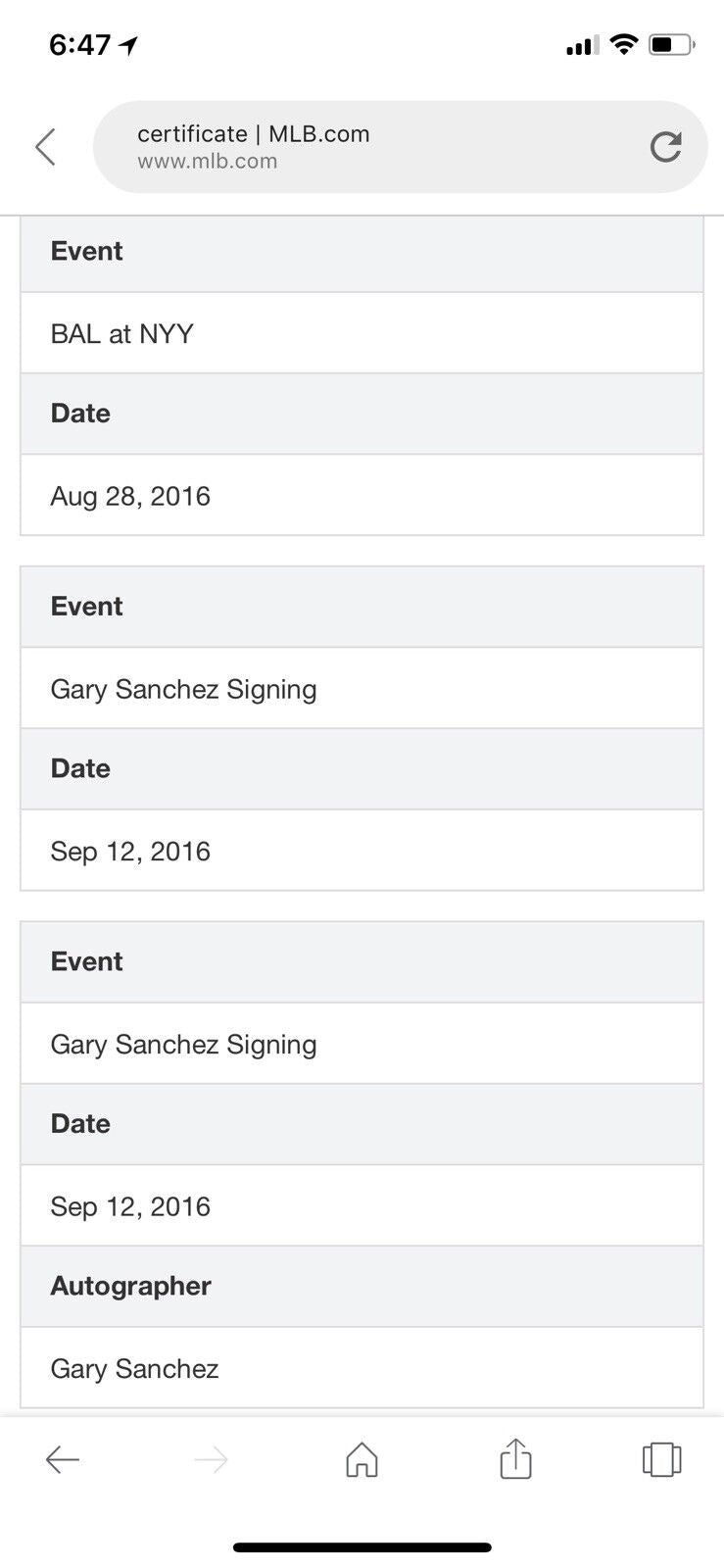Viewport: 724px width, 1568px height.
Task: Tap the Gary Sanchez autographer value
Action: point(362,1368)
